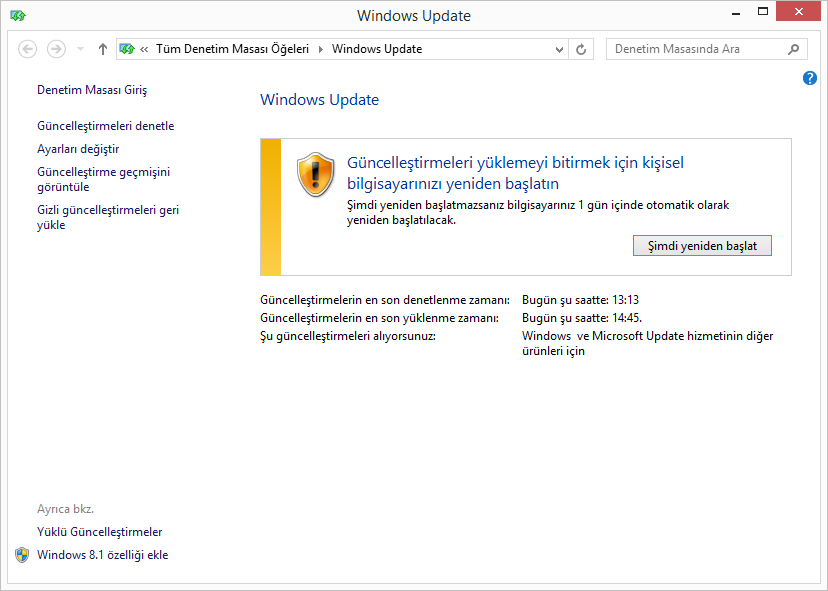Go up one level with up arrow

click(103, 49)
